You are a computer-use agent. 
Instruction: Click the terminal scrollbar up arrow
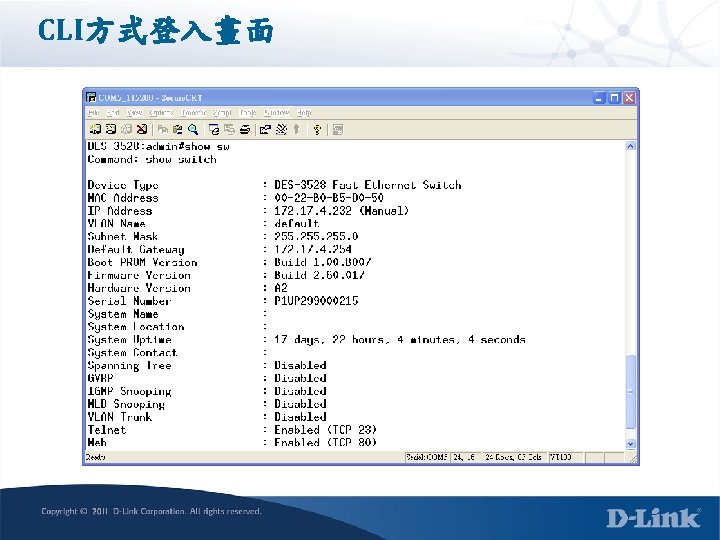(x=630, y=146)
